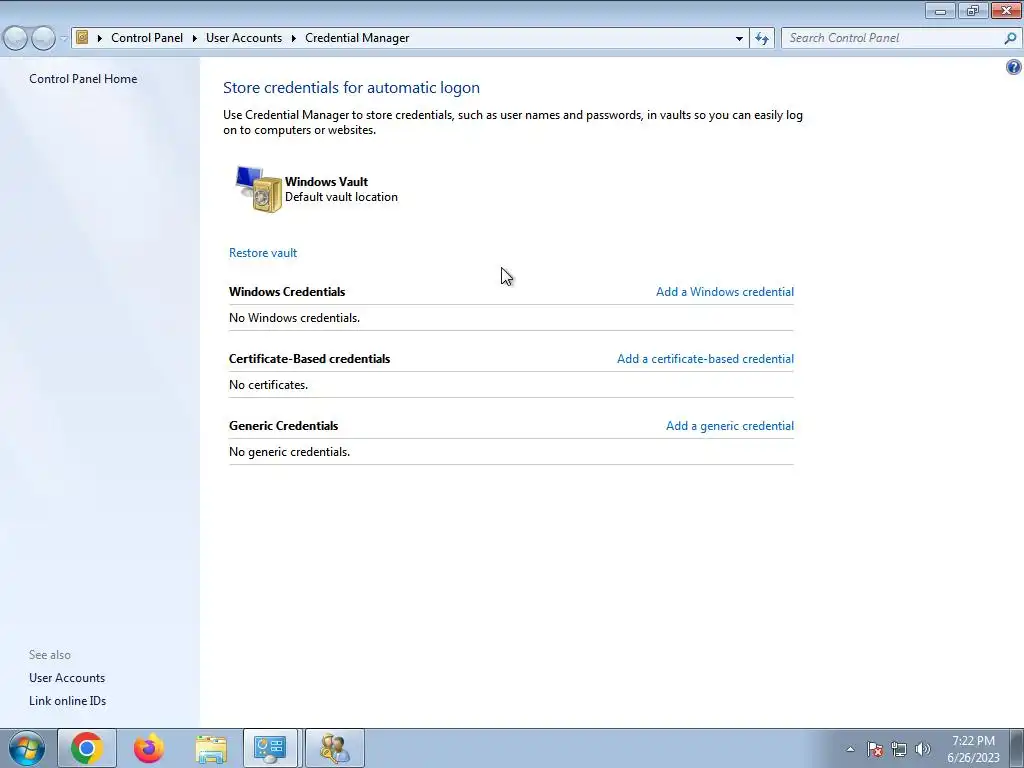This screenshot has height=768, width=1024.
Task: Select User Accounts taskbar button
Action: 334,748
